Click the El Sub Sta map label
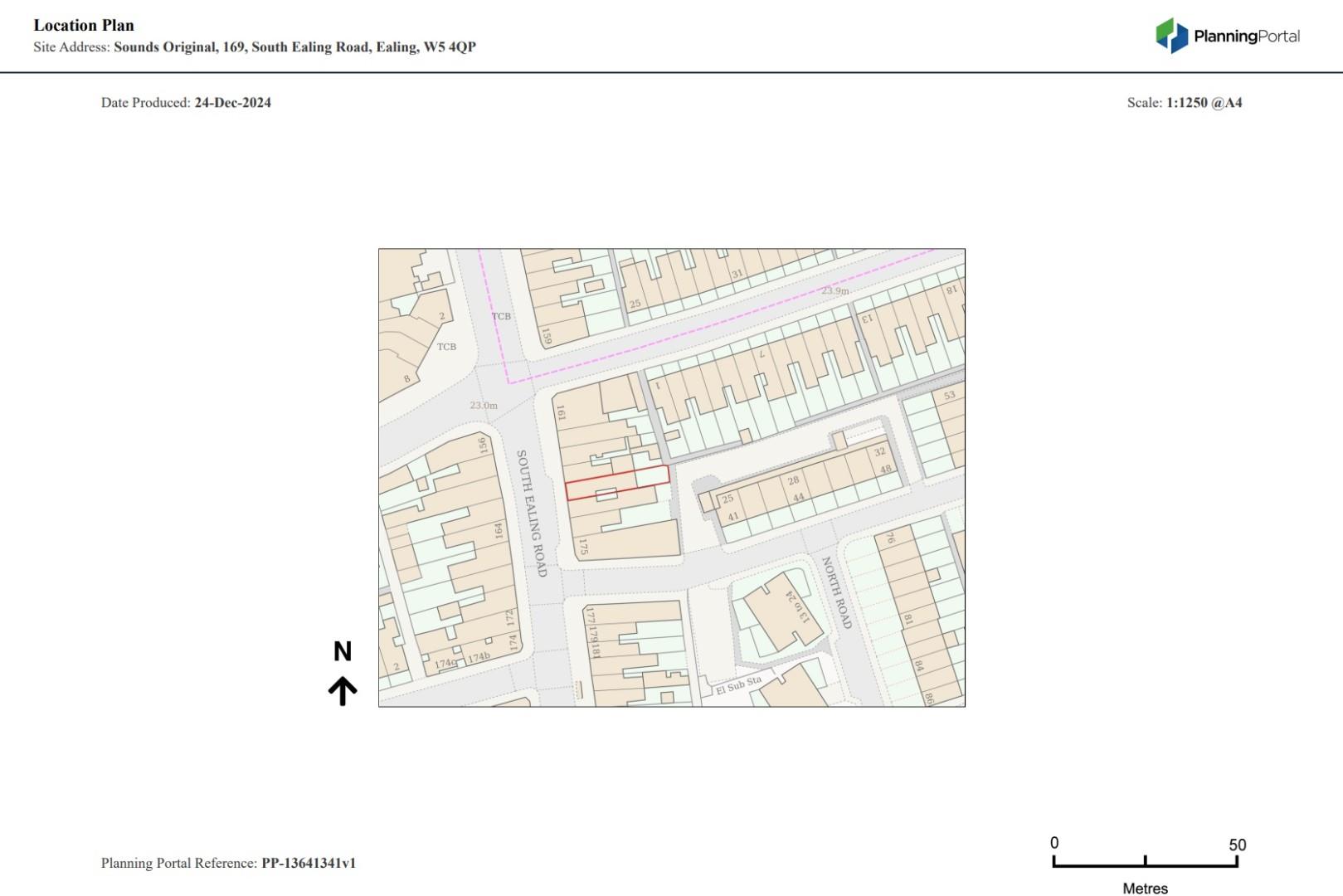 point(738,685)
